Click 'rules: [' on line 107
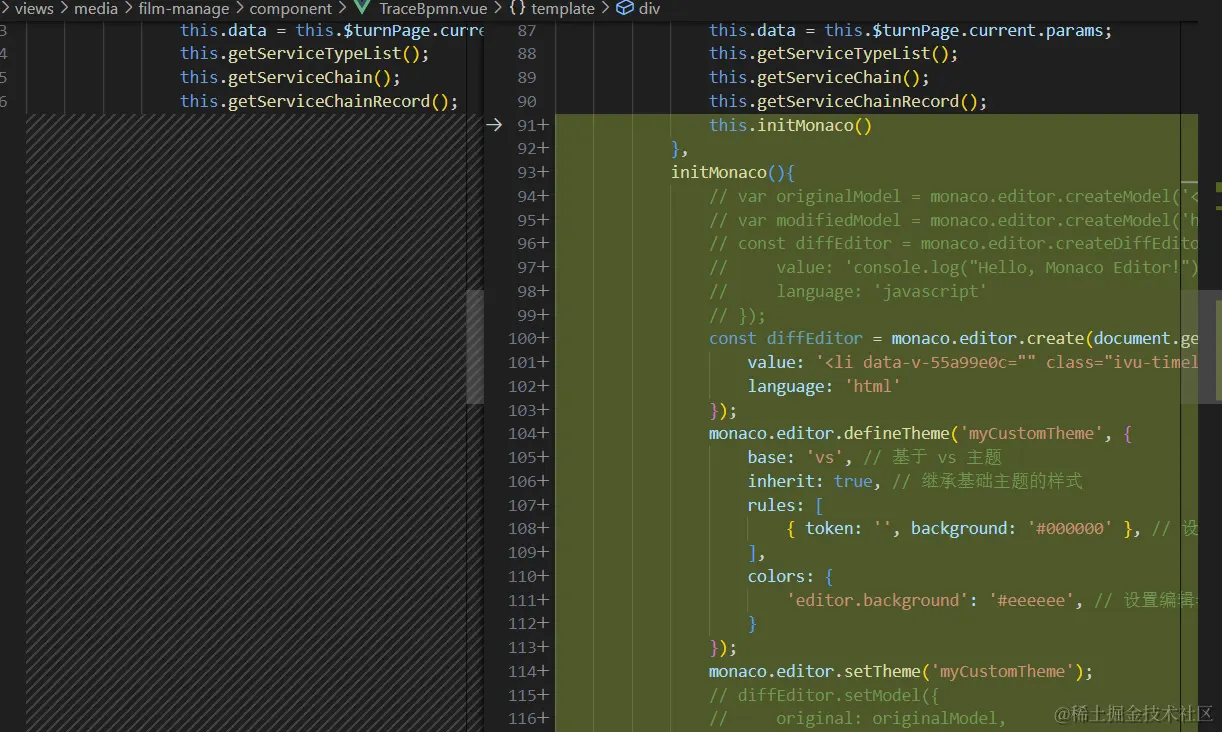The width and height of the screenshot is (1222, 732). tap(785, 505)
